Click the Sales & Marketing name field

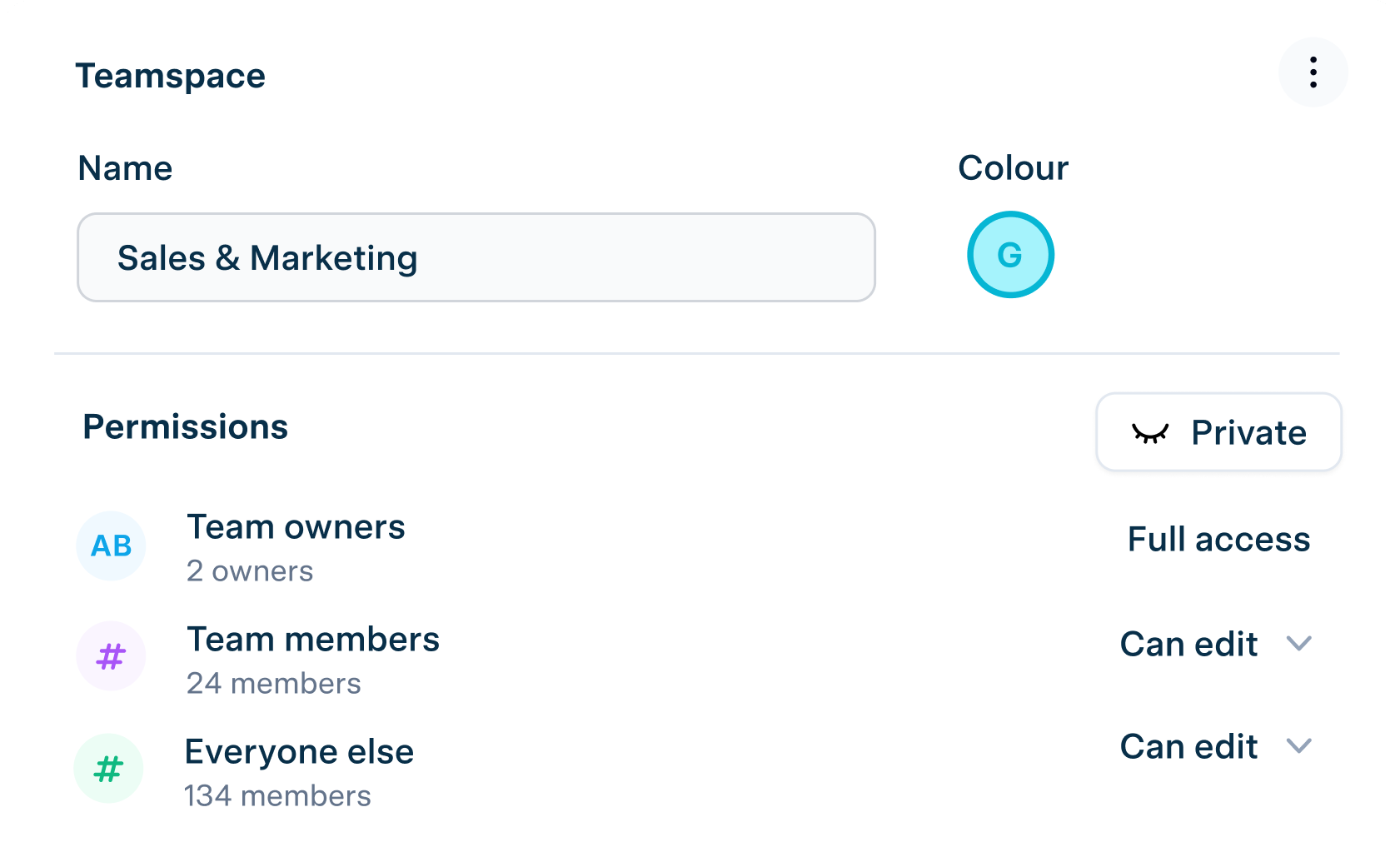tap(476, 257)
